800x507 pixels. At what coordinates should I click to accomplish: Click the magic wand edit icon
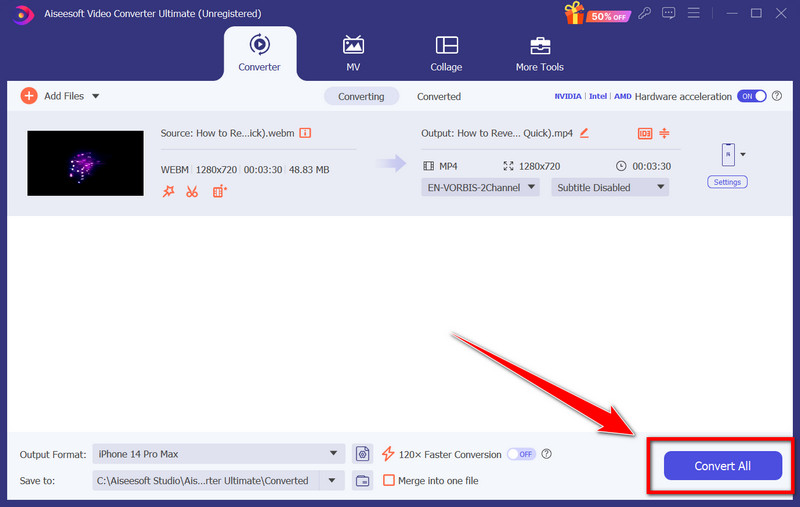pyautogui.click(x=168, y=191)
